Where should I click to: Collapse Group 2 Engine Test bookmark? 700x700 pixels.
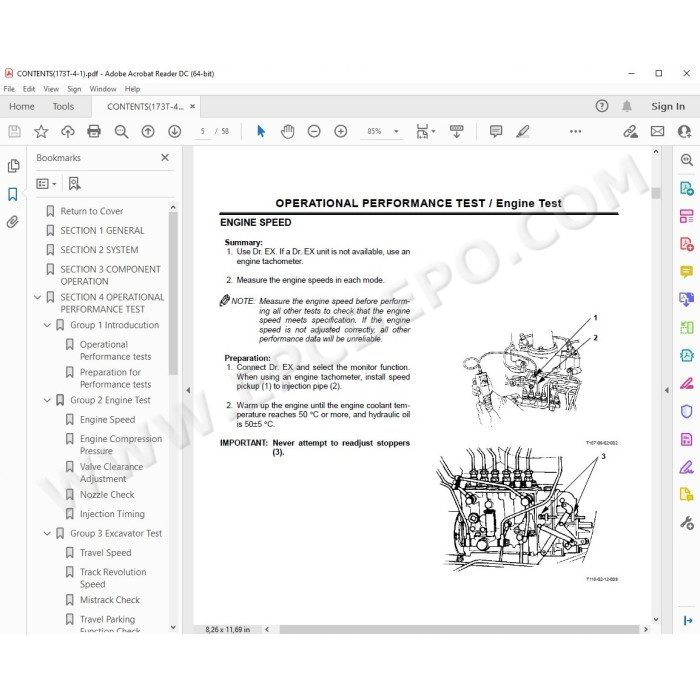point(47,400)
